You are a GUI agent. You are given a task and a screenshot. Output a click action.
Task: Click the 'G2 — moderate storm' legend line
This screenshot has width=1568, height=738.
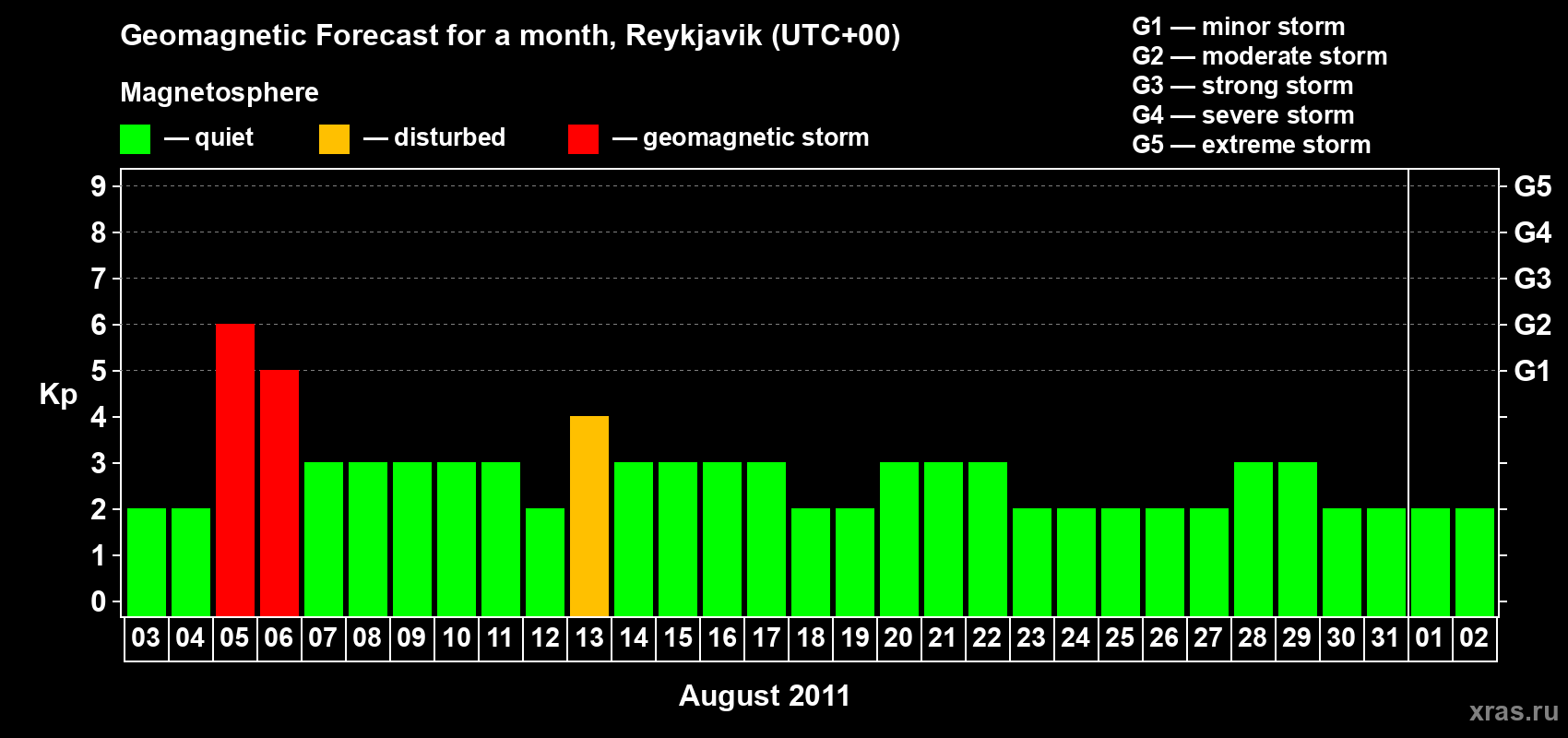click(x=1260, y=56)
